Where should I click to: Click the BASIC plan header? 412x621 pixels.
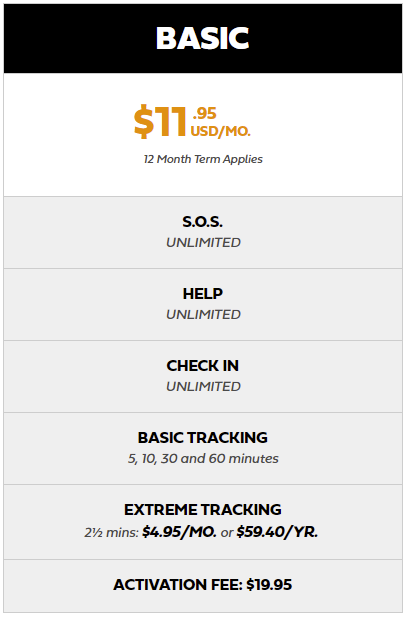(203, 38)
